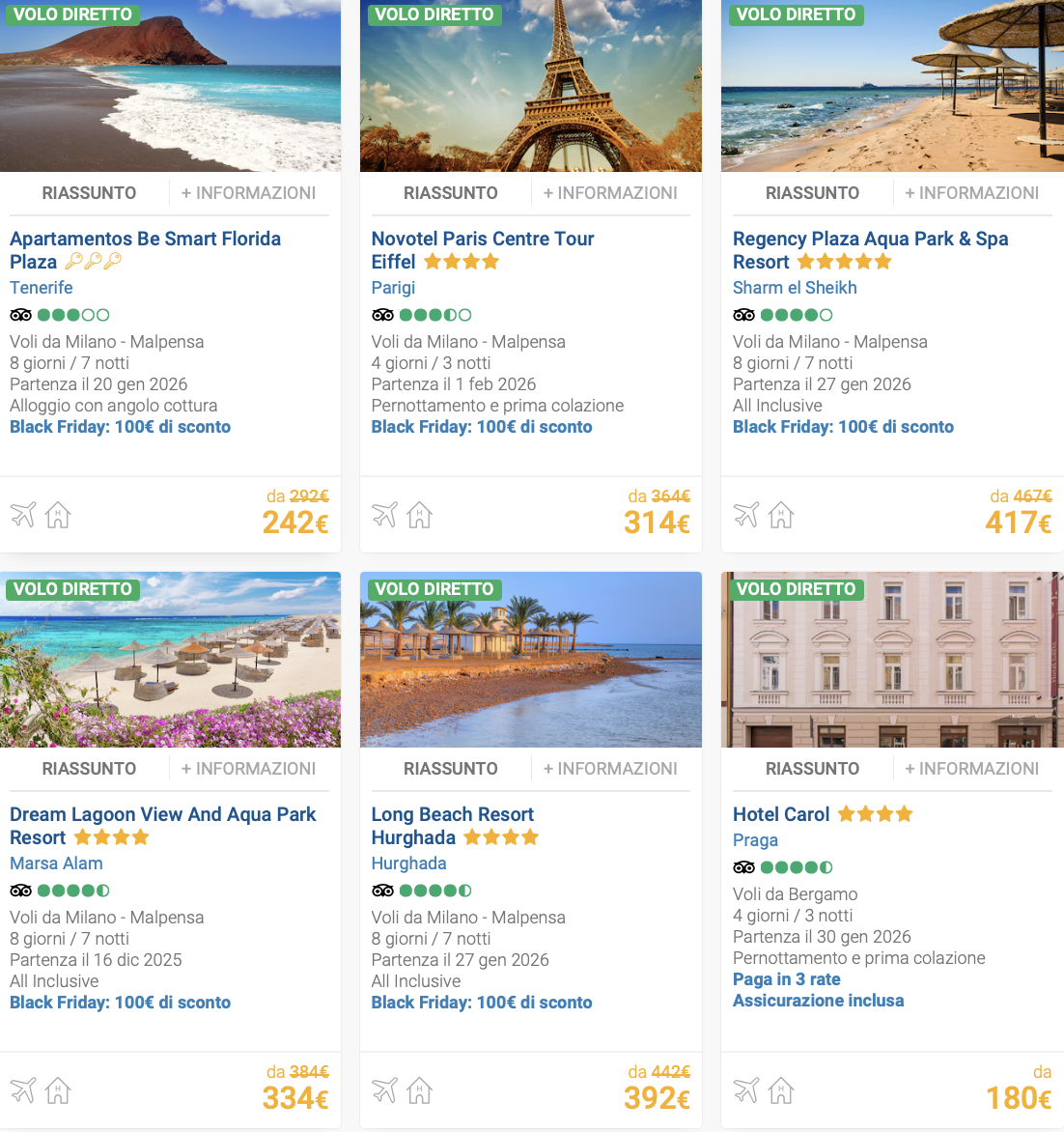The image size is (1064, 1132).
Task: Click the Eiffel Tower photo on the Novotel card
Action: point(530,85)
